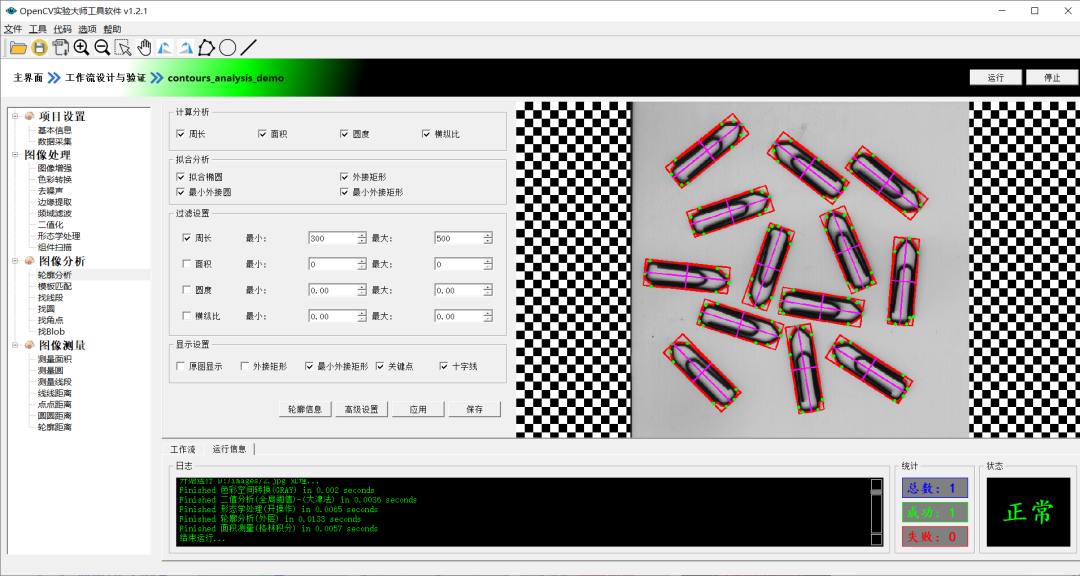Viewport: 1080px width, 576px height.
Task: Open the 代码 menu
Action: [63, 29]
